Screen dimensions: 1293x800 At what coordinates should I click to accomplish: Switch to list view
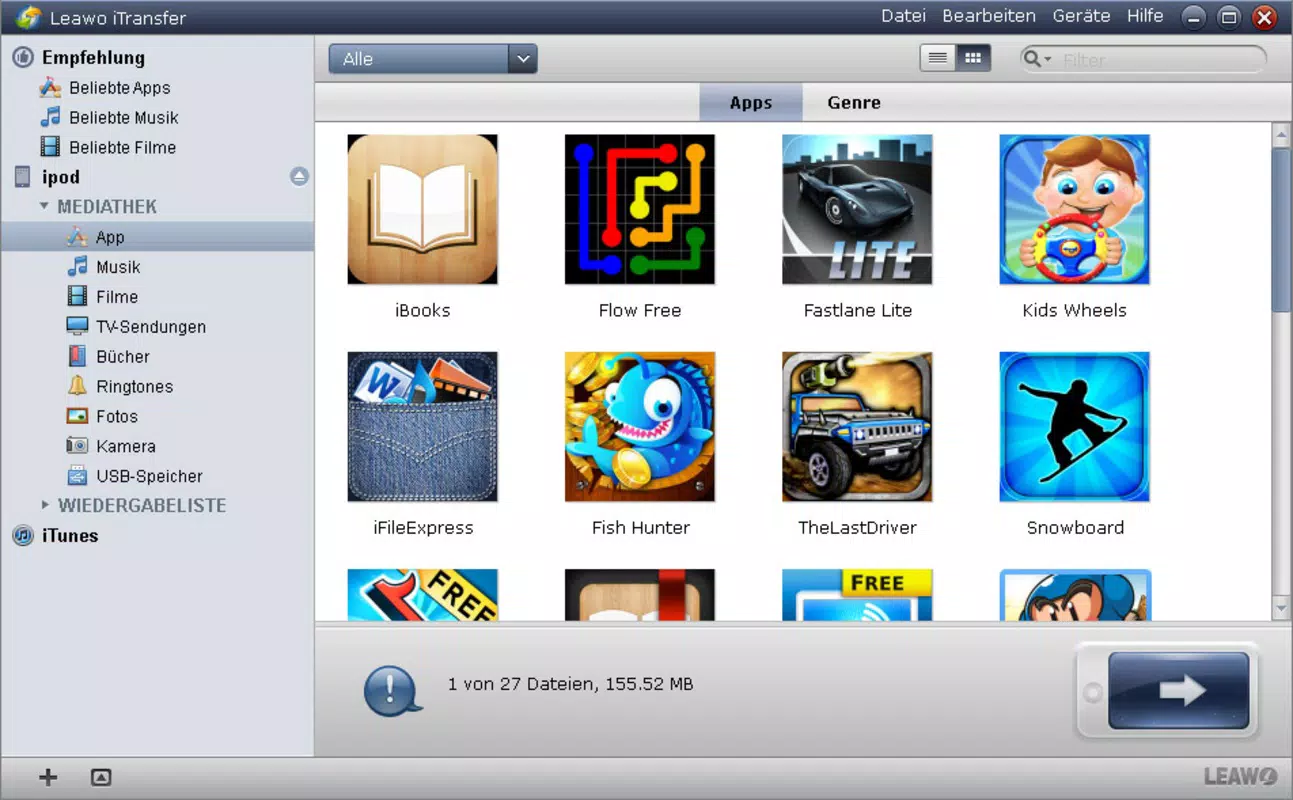(937, 59)
